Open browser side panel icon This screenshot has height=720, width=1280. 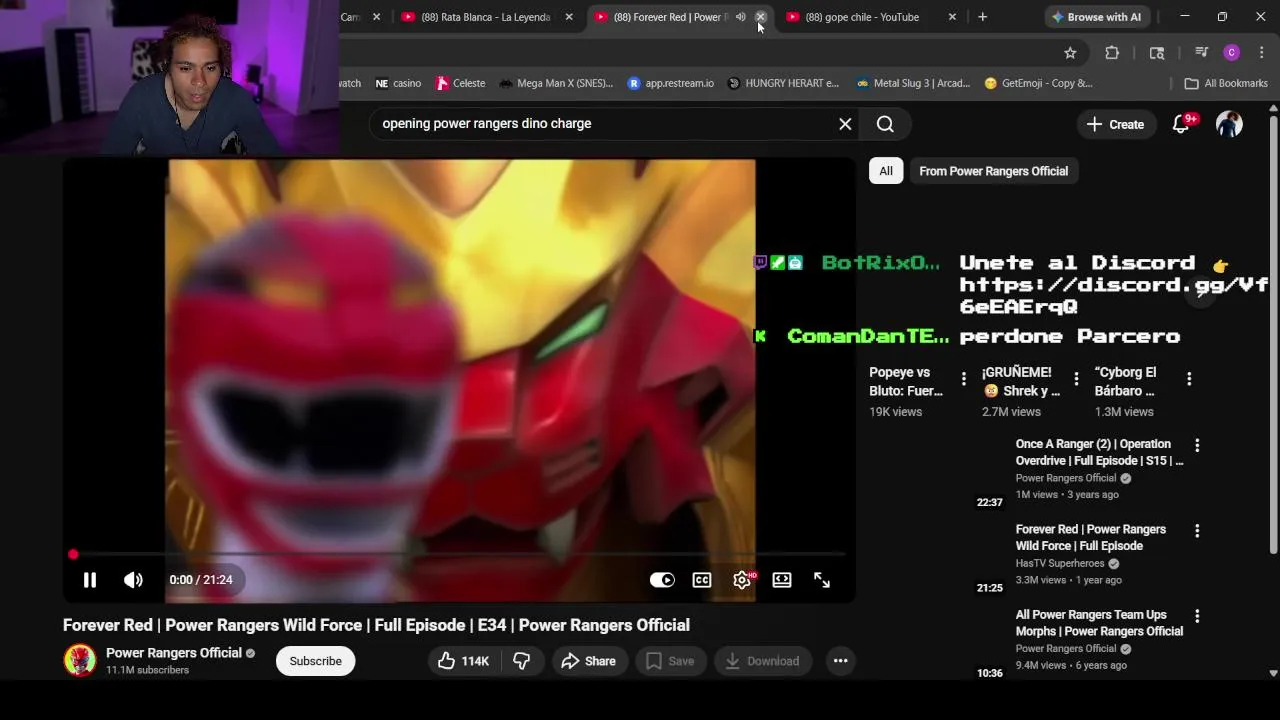1157,53
